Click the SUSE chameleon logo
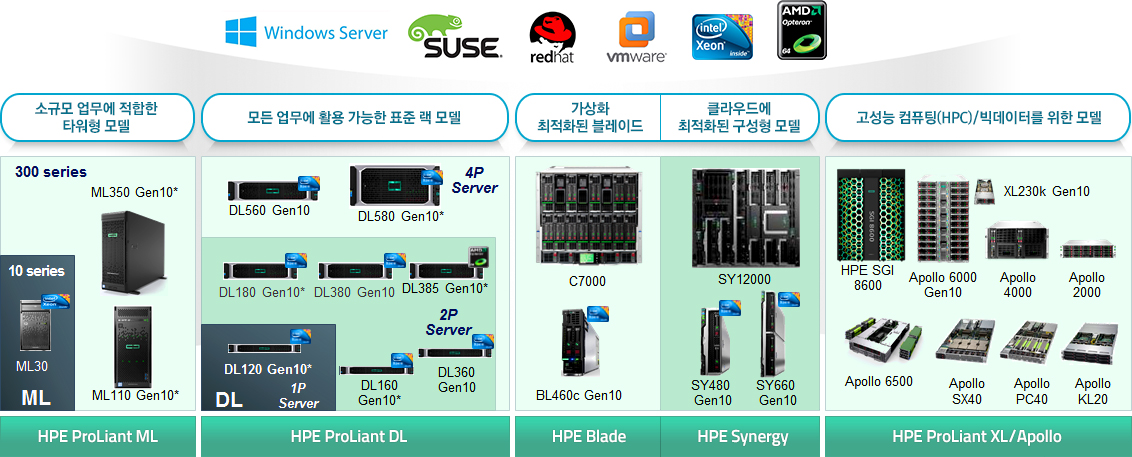This screenshot has width=1132, height=457. [454, 38]
